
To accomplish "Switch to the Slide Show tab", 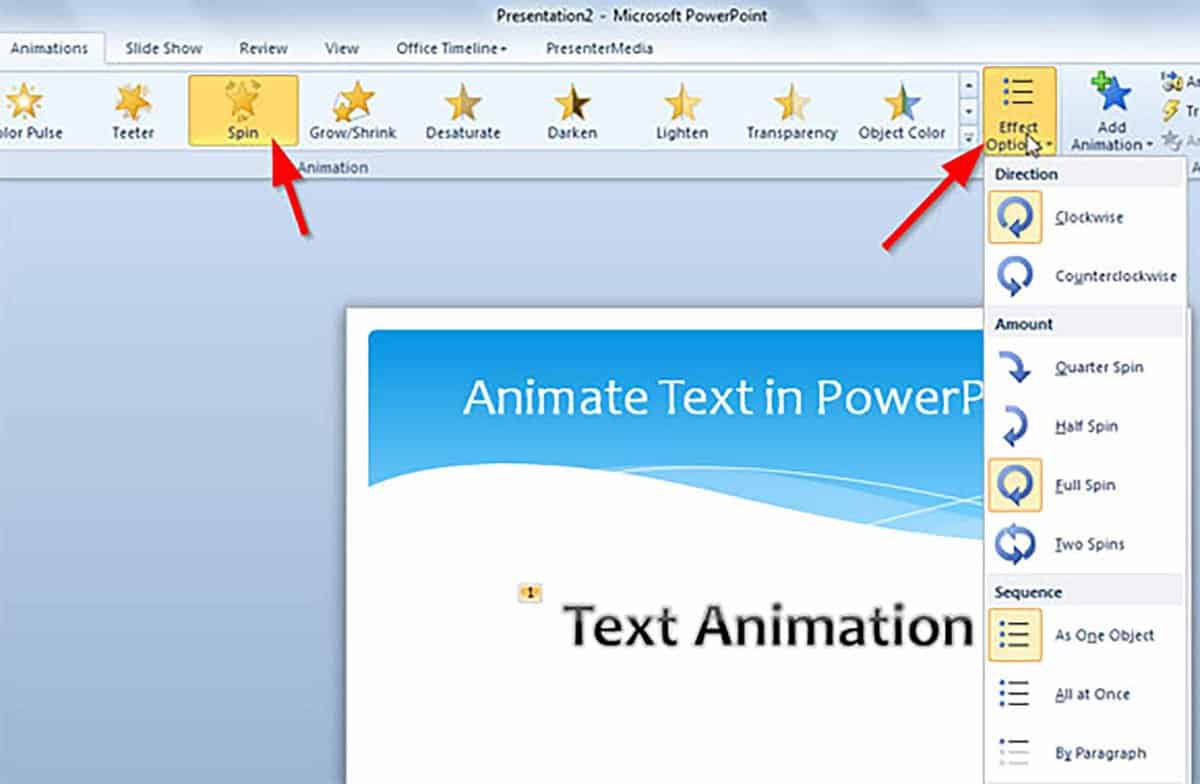I will pos(164,48).
